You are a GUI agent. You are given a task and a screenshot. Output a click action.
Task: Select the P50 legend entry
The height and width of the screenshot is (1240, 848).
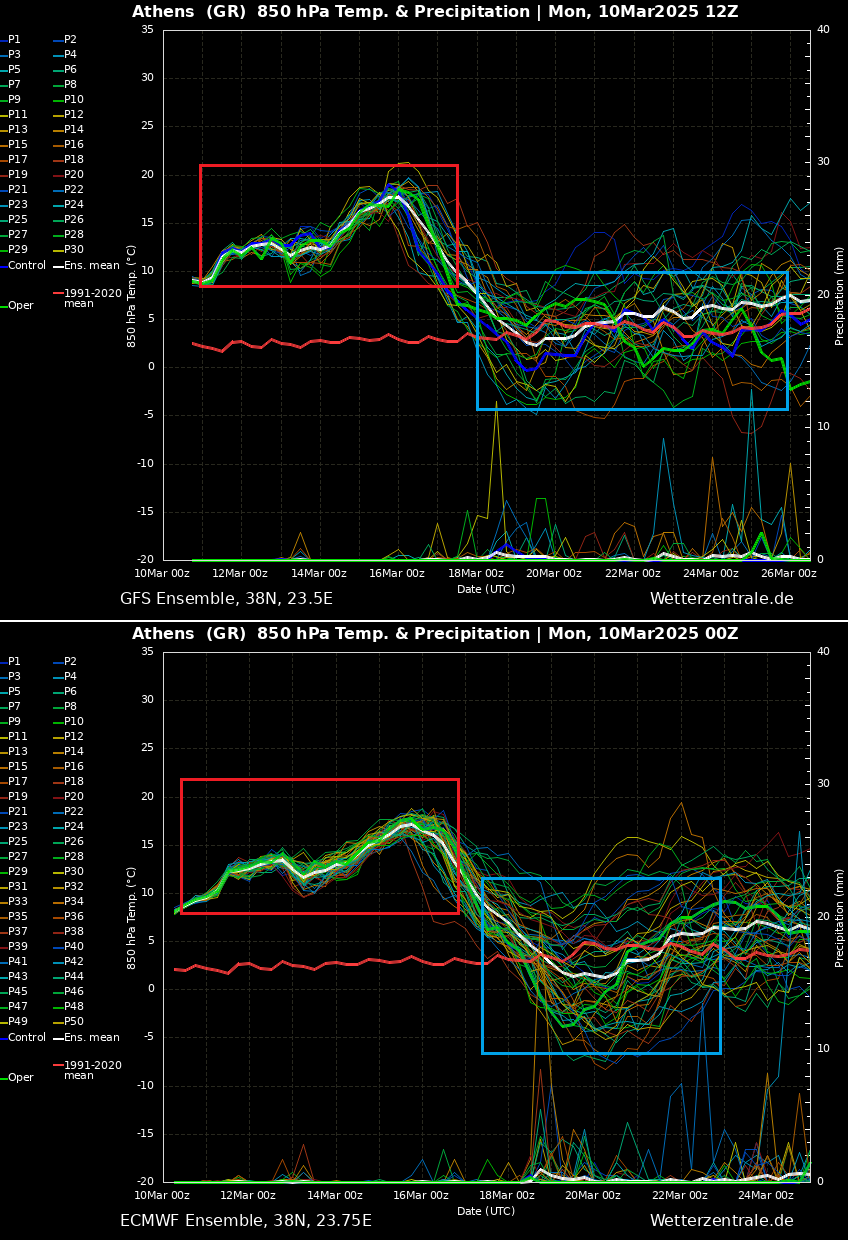coord(73,1022)
